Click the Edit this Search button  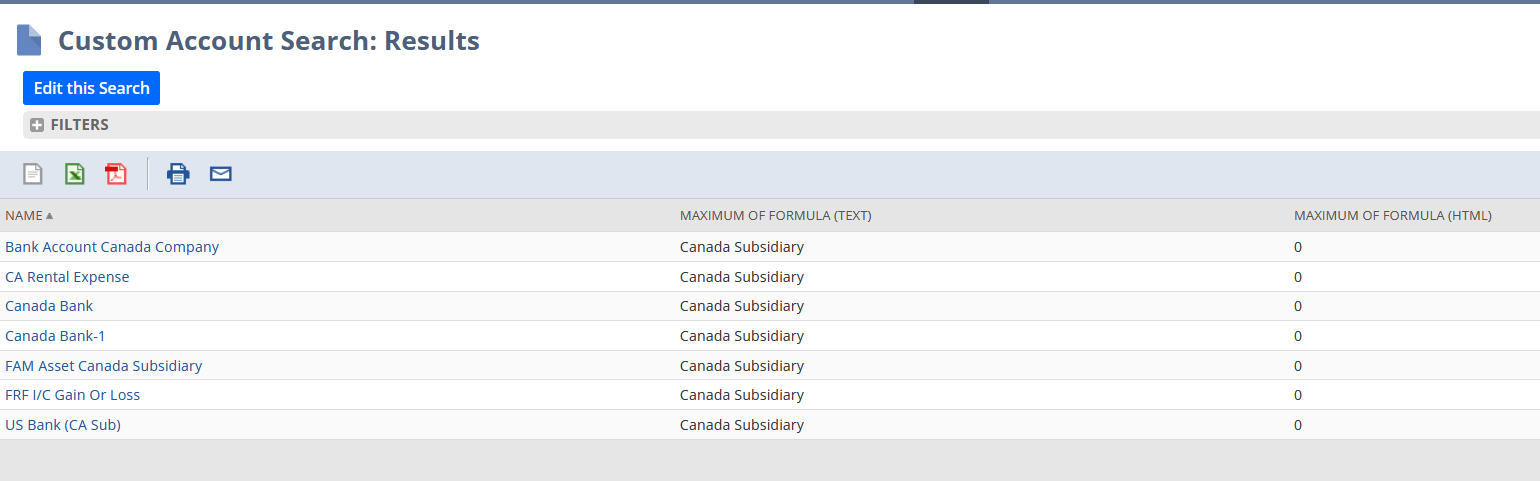[x=91, y=88]
